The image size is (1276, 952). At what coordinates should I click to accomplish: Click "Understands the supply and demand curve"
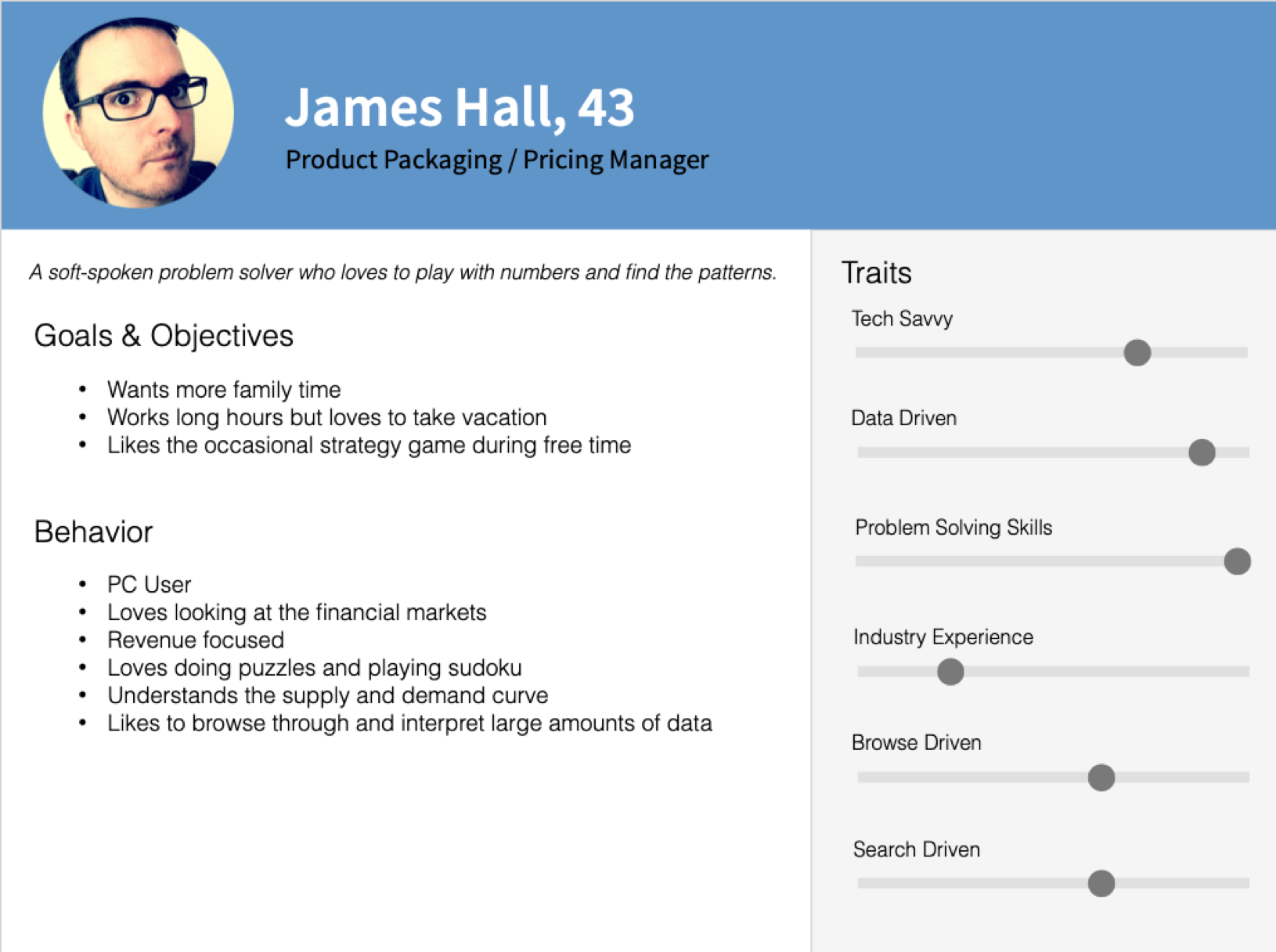(x=327, y=695)
